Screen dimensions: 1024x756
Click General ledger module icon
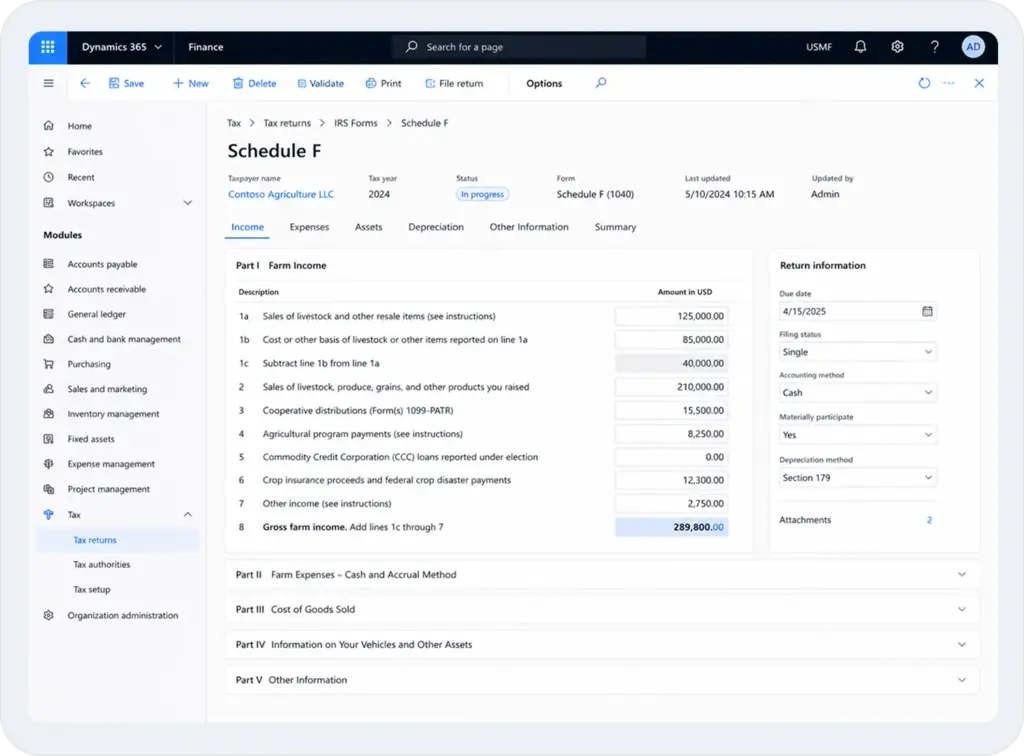point(48,314)
